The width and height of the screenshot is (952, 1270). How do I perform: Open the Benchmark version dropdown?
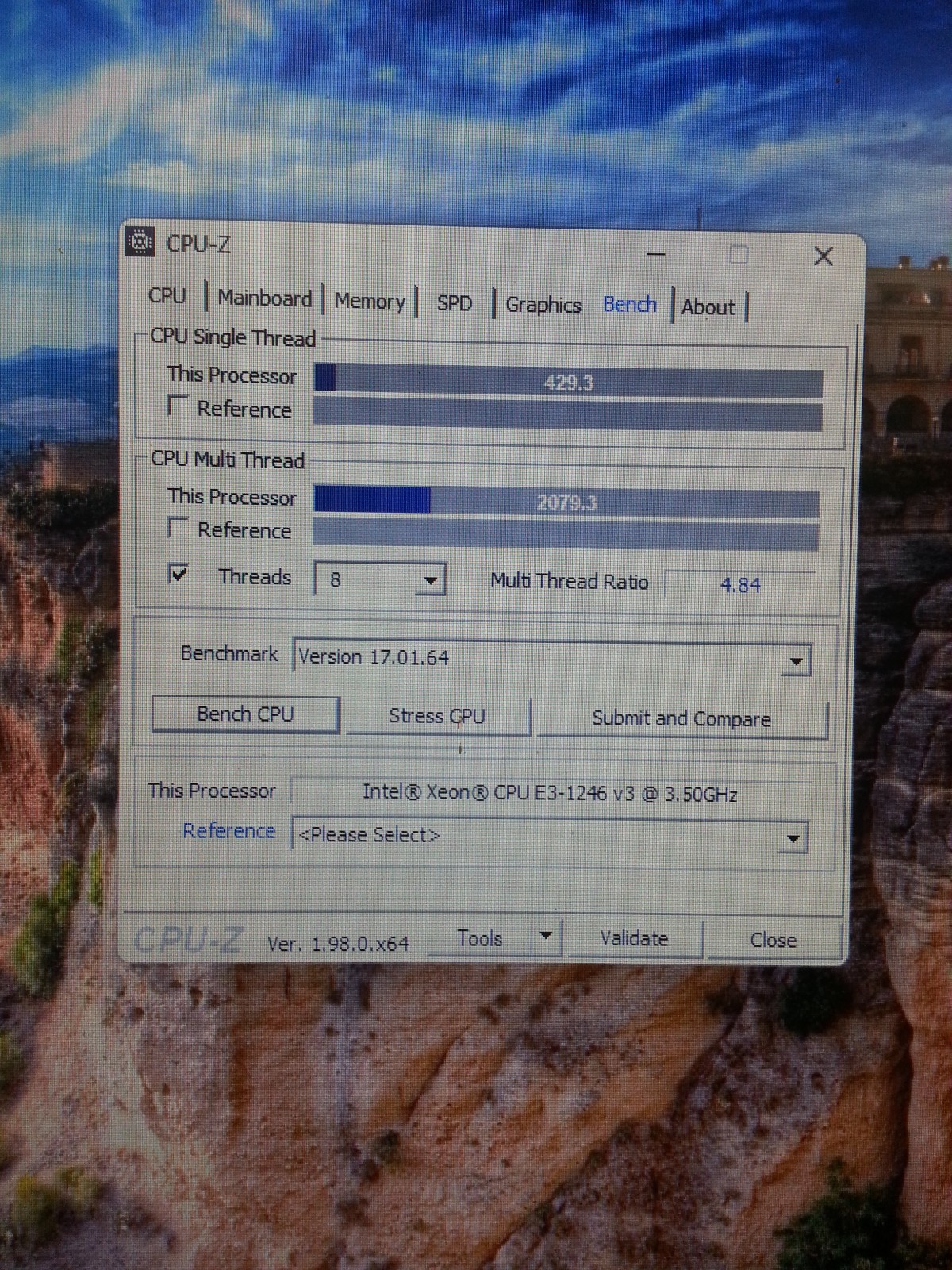pos(551,658)
